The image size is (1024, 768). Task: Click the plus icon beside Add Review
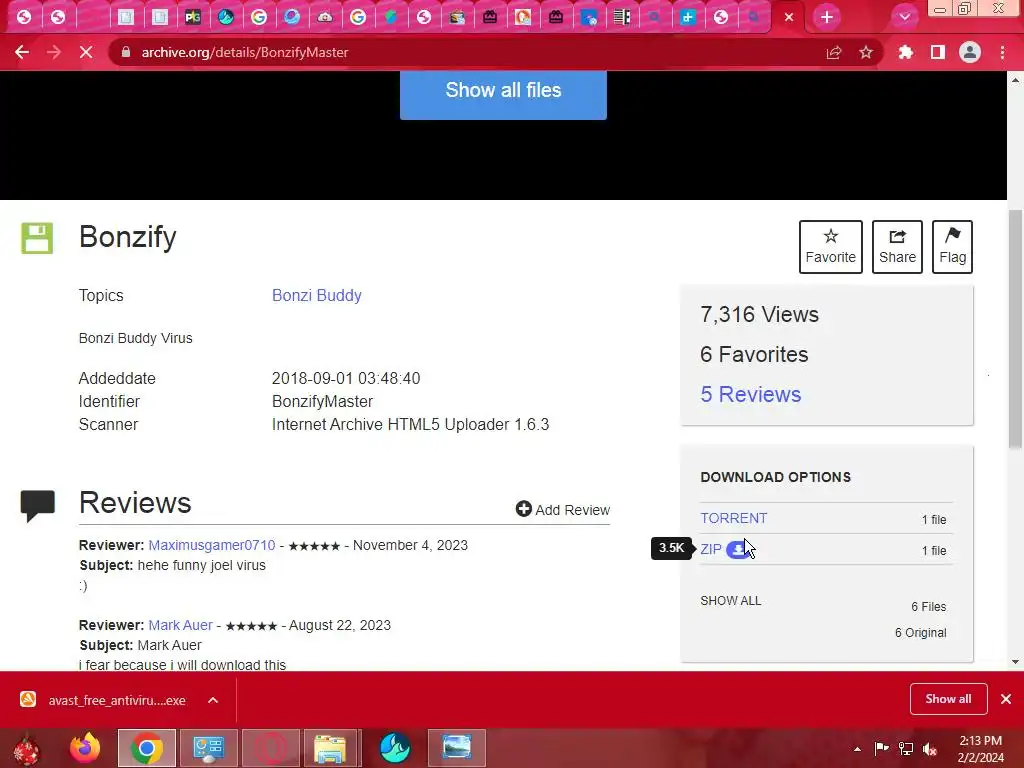tap(523, 509)
